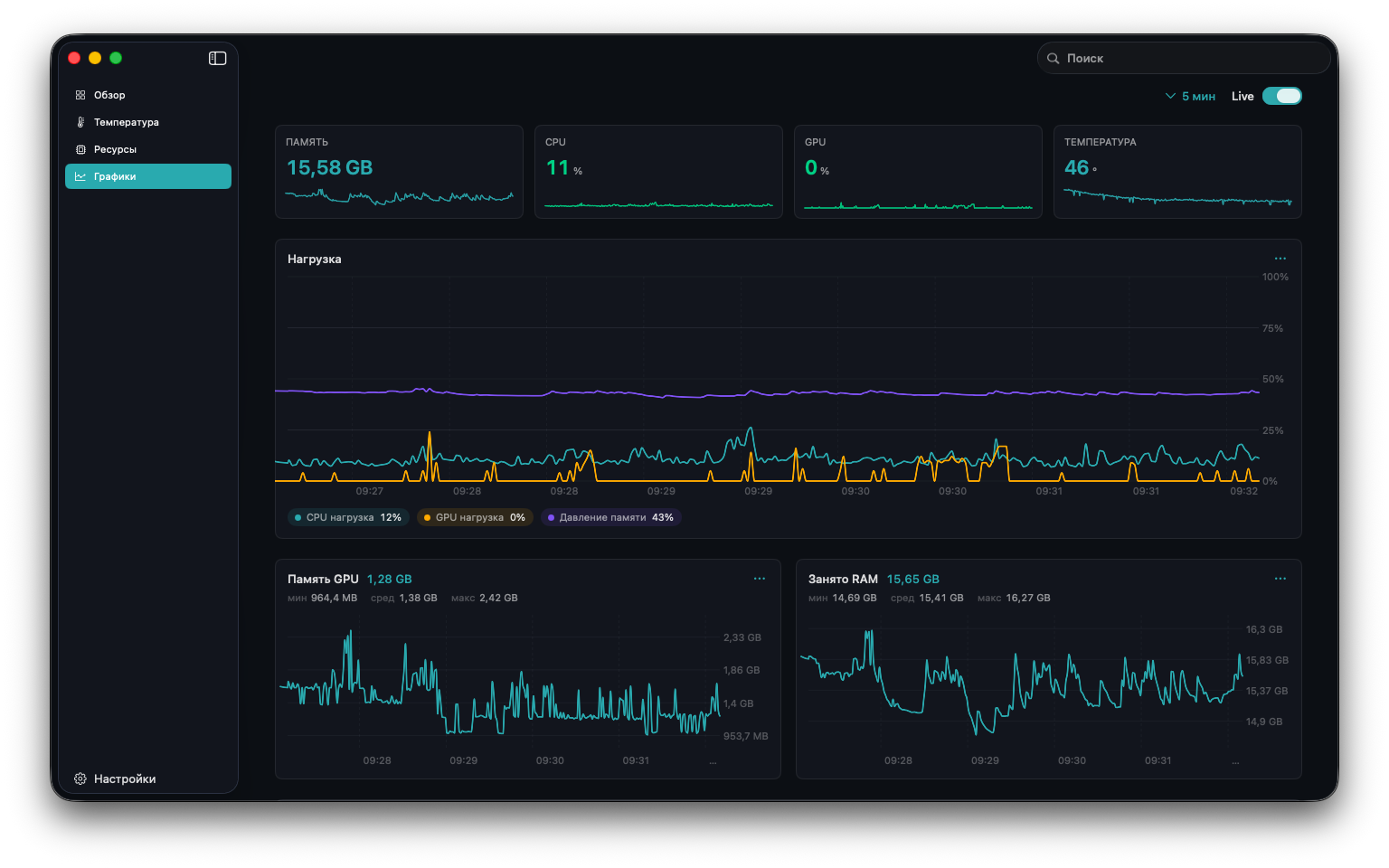Open Нагрузка chart options ellipsis

point(1280,259)
